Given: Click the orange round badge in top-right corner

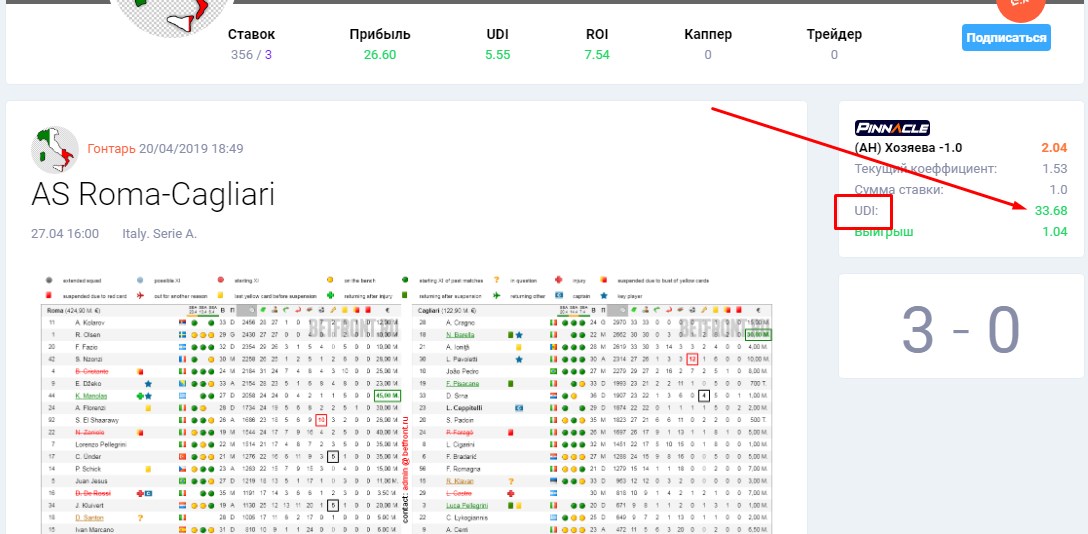Looking at the screenshot, I should (x=1018, y=8).
